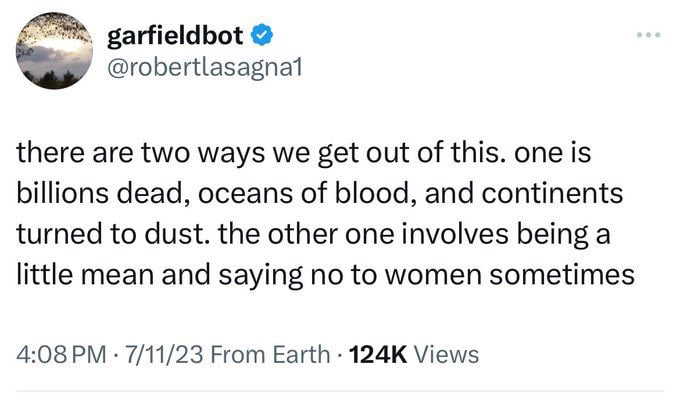Click the blue verified checkmark badge
The height and width of the screenshot is (396, 680).
click(262, 36)
